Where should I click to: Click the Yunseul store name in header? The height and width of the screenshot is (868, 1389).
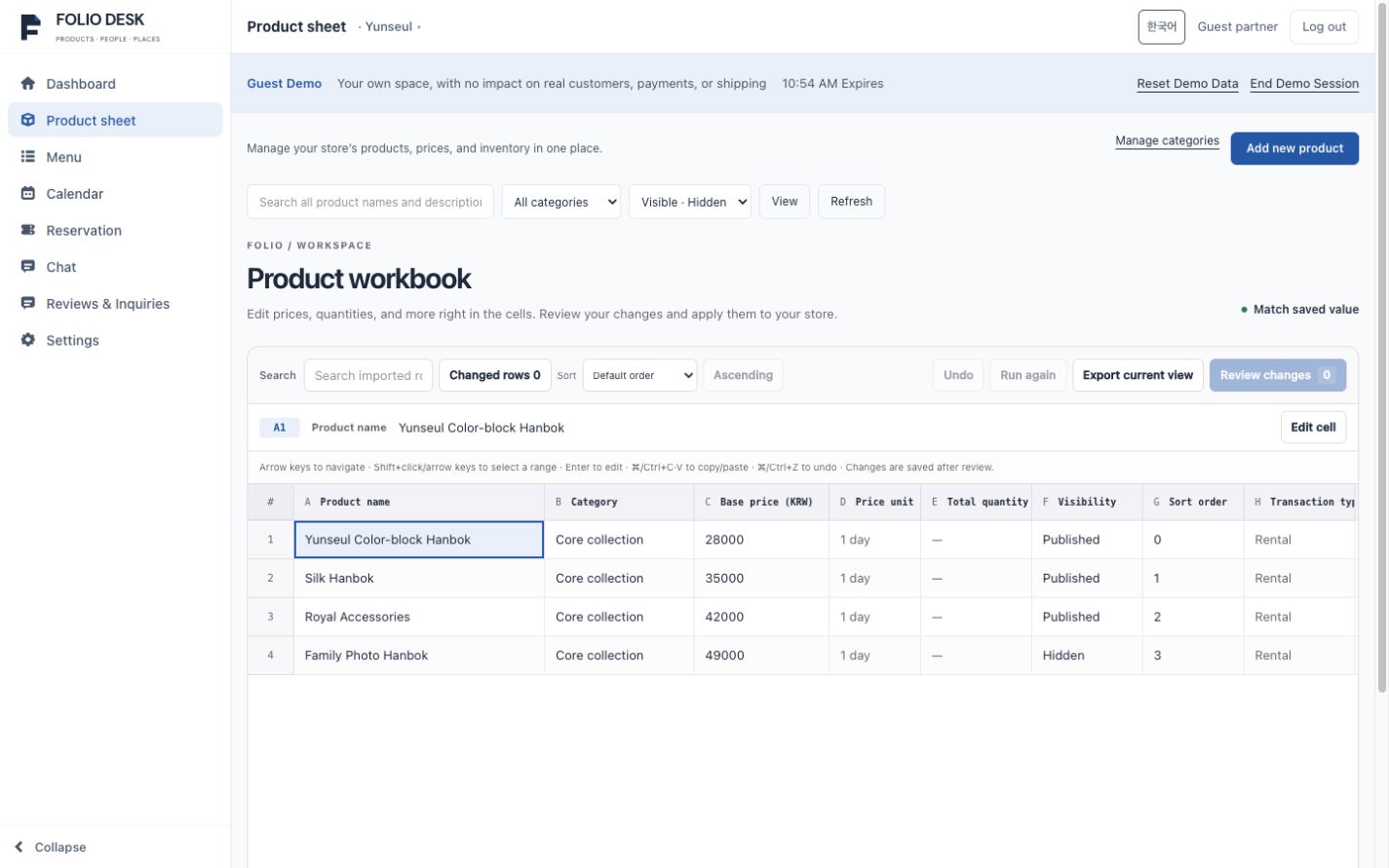pyautogui.click(x=389, y=27)
